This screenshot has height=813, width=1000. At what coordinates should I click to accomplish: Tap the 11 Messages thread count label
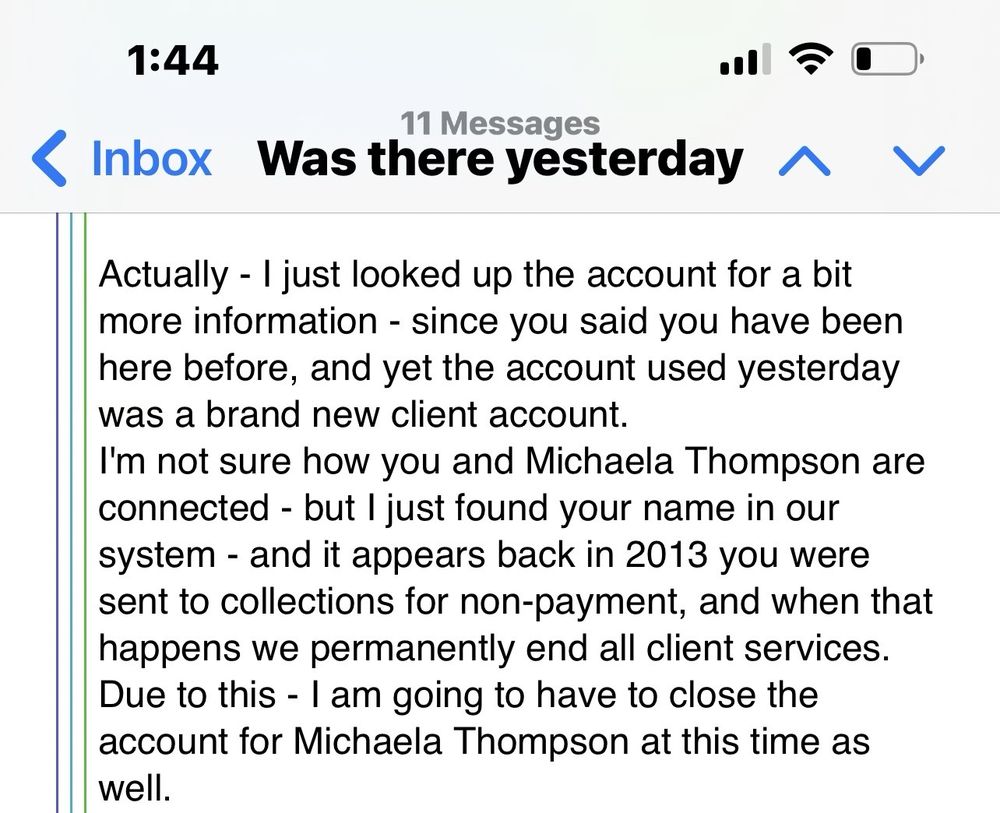tap(501, 122)
